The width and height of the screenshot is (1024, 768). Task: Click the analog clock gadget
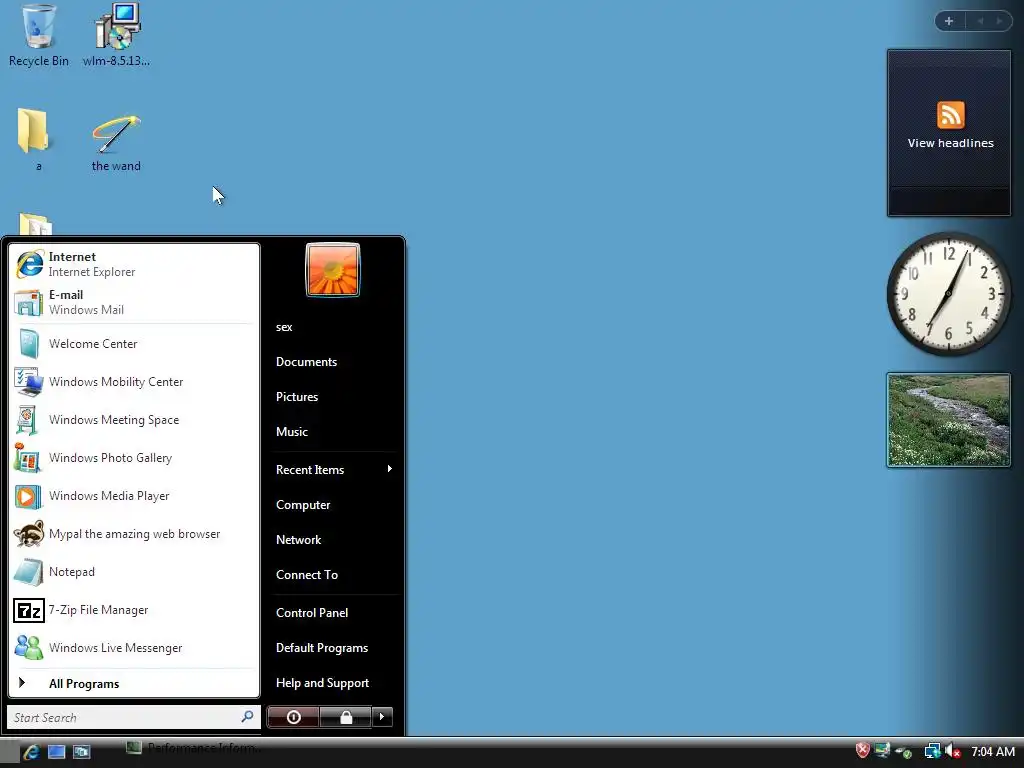(x=949, y=294)
